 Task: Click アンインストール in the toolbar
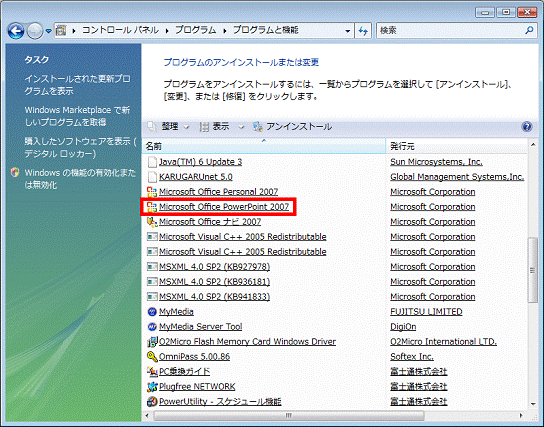[292, 127]
